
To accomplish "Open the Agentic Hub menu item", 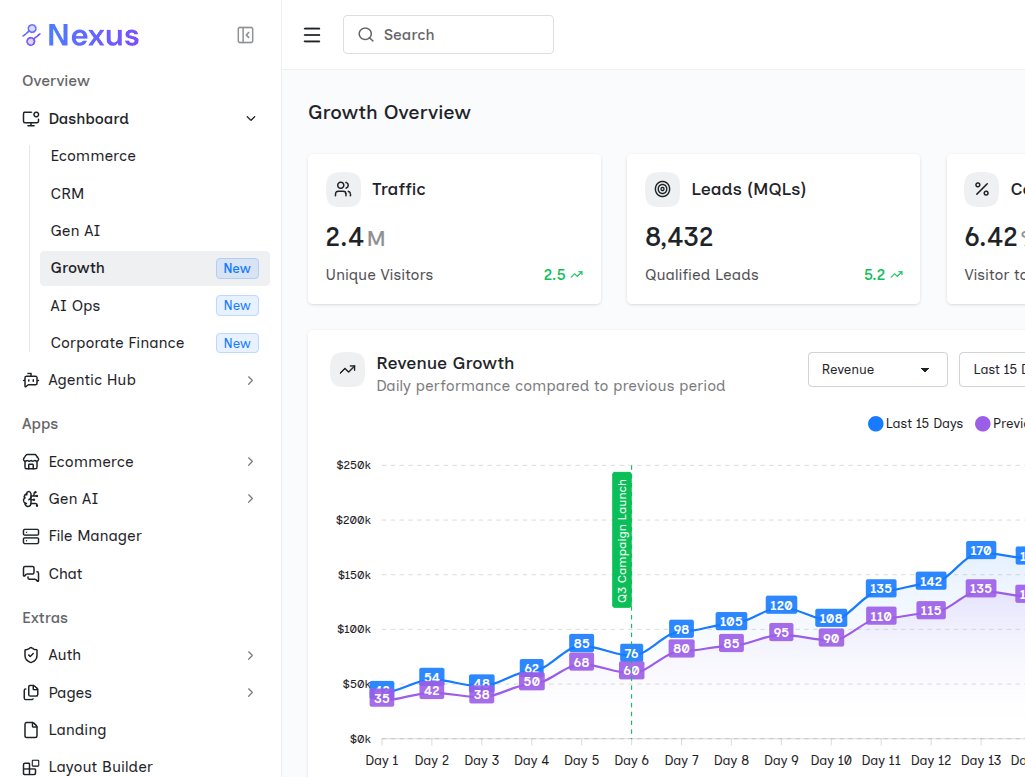I will tap(140, 380).
